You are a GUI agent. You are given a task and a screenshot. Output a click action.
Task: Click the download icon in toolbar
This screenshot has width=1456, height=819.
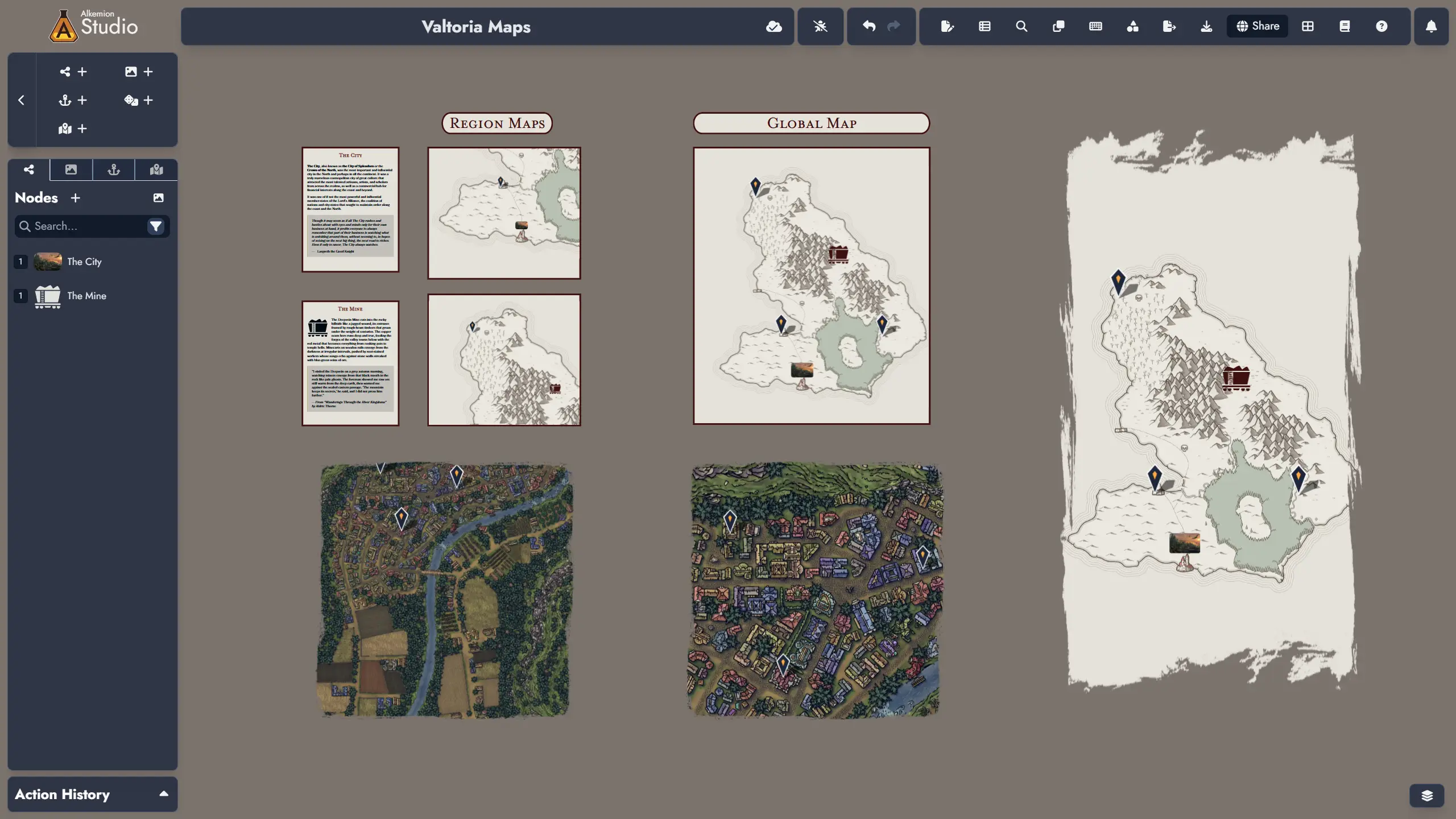[x=1206, y=26]
